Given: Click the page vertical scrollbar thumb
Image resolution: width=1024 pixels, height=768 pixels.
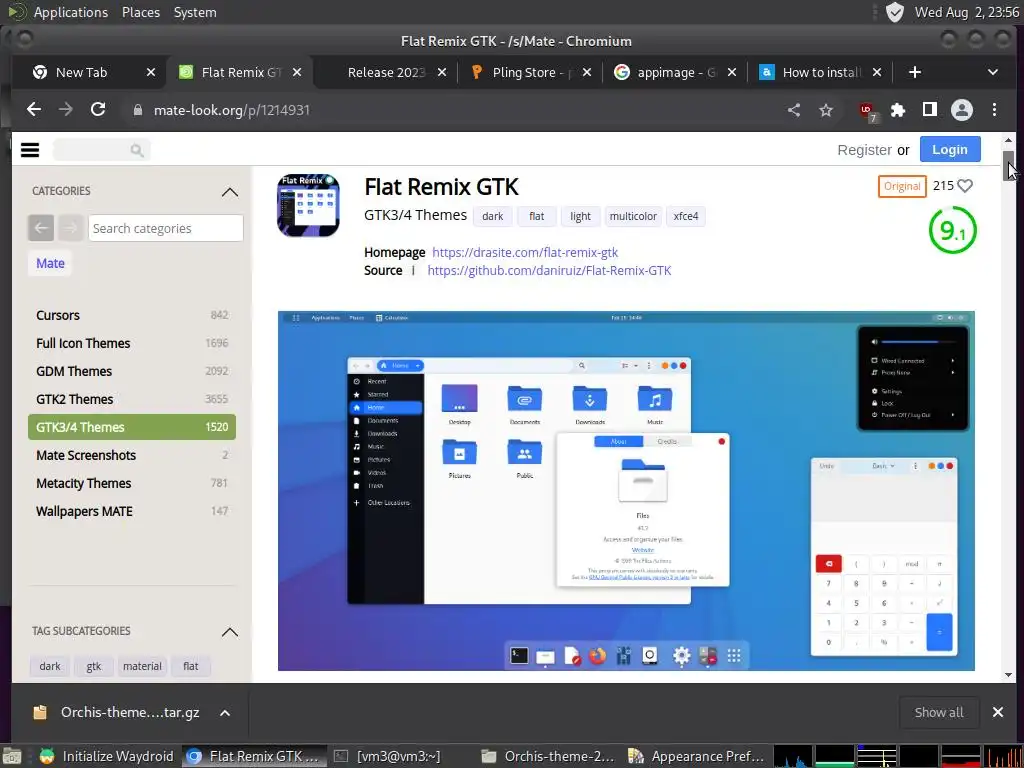Looking at the screenshot, I should tap(1008, 166).
